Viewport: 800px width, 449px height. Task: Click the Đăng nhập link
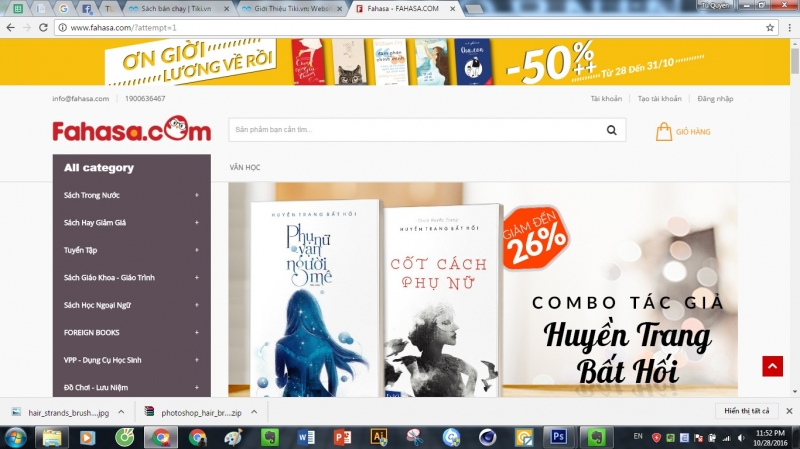click(715, 98)
